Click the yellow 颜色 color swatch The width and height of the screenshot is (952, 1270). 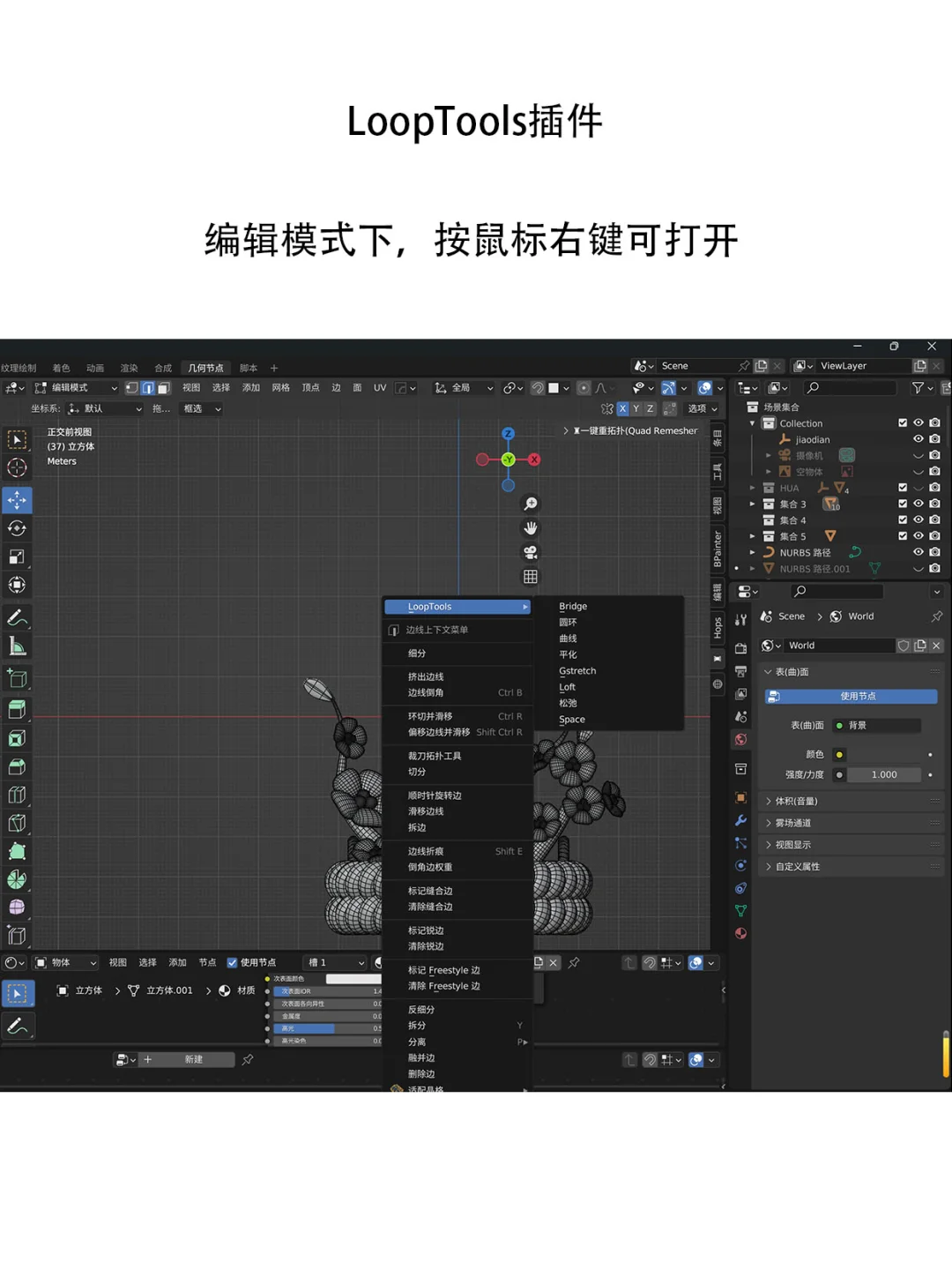tap(839, 754)
